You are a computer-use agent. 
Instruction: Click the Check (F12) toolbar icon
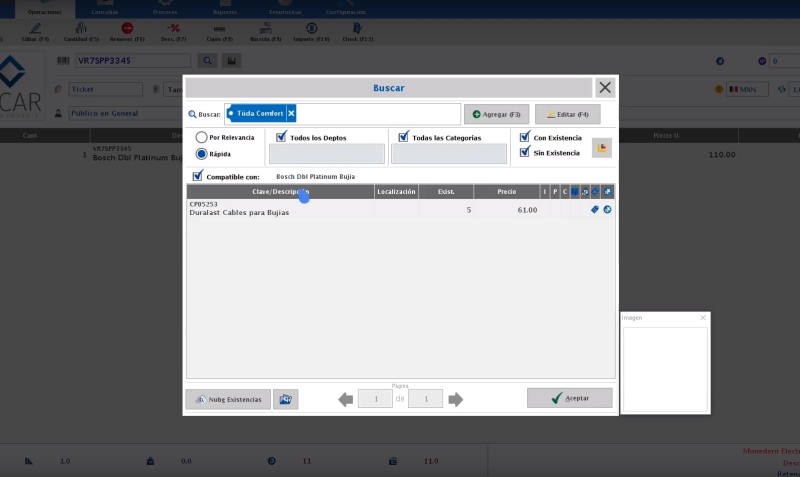pyautogui.click(x=357, y=28)
